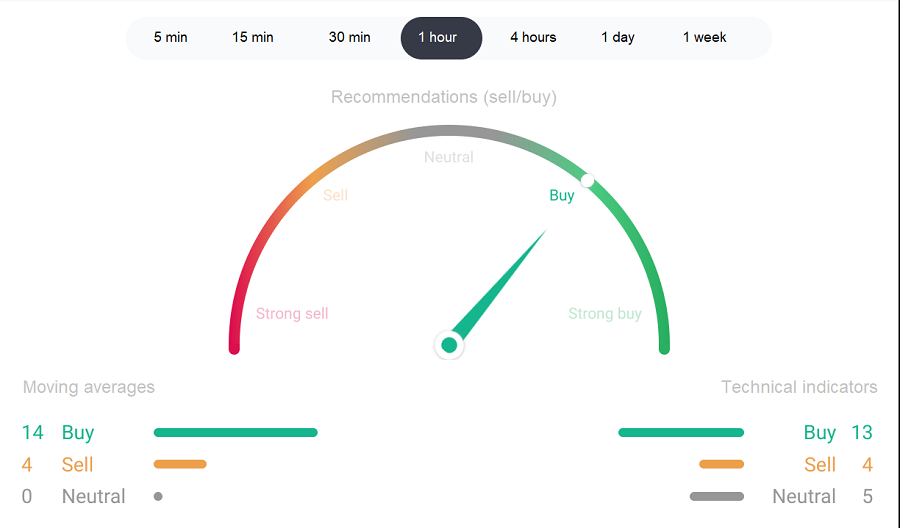
Task: Click the Sell label on the gauge
Action: tap(335, 195)
